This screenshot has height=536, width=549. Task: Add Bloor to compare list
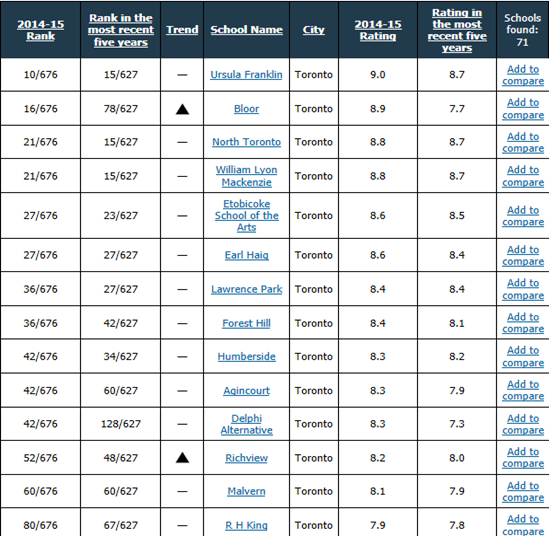pos(523,109)
